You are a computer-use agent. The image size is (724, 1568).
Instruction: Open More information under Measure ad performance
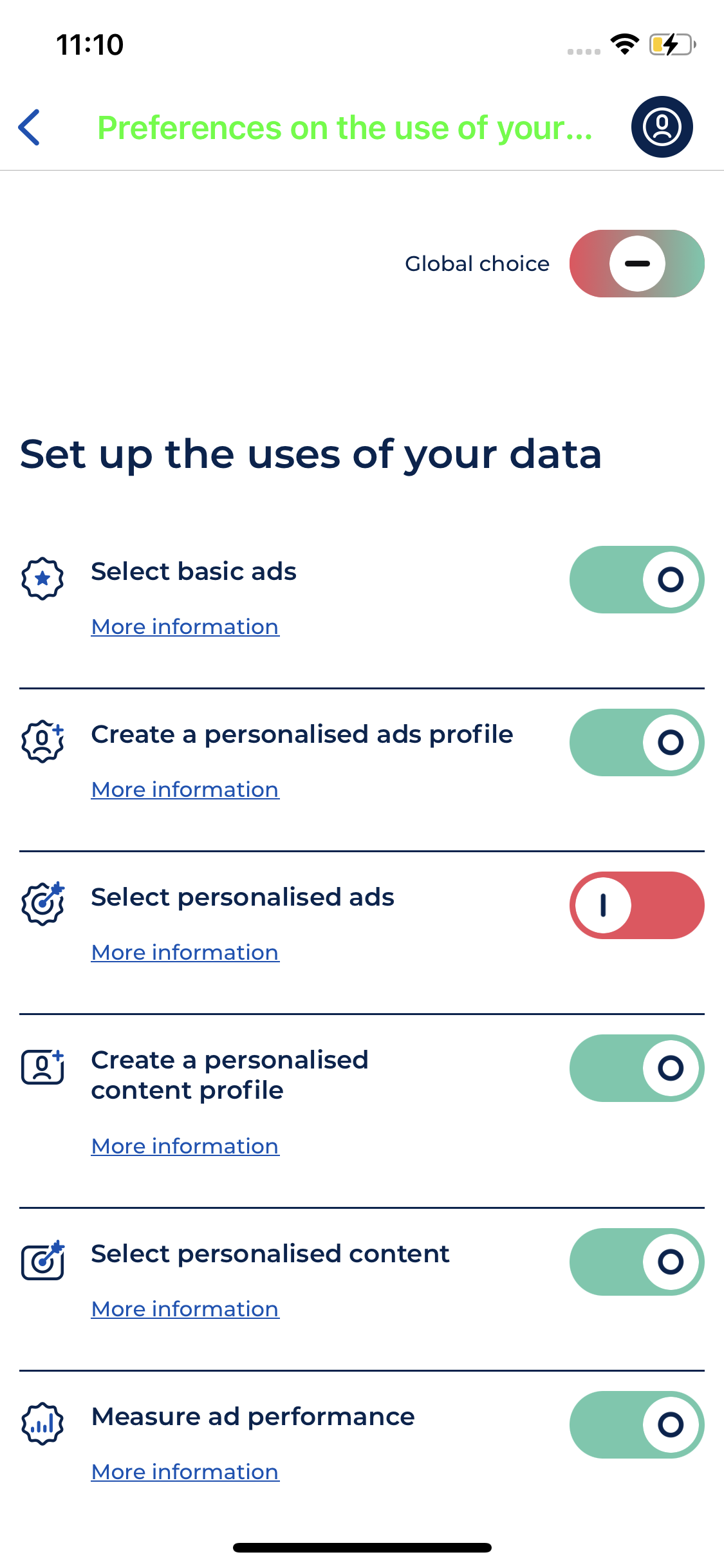click(185, 1472)
